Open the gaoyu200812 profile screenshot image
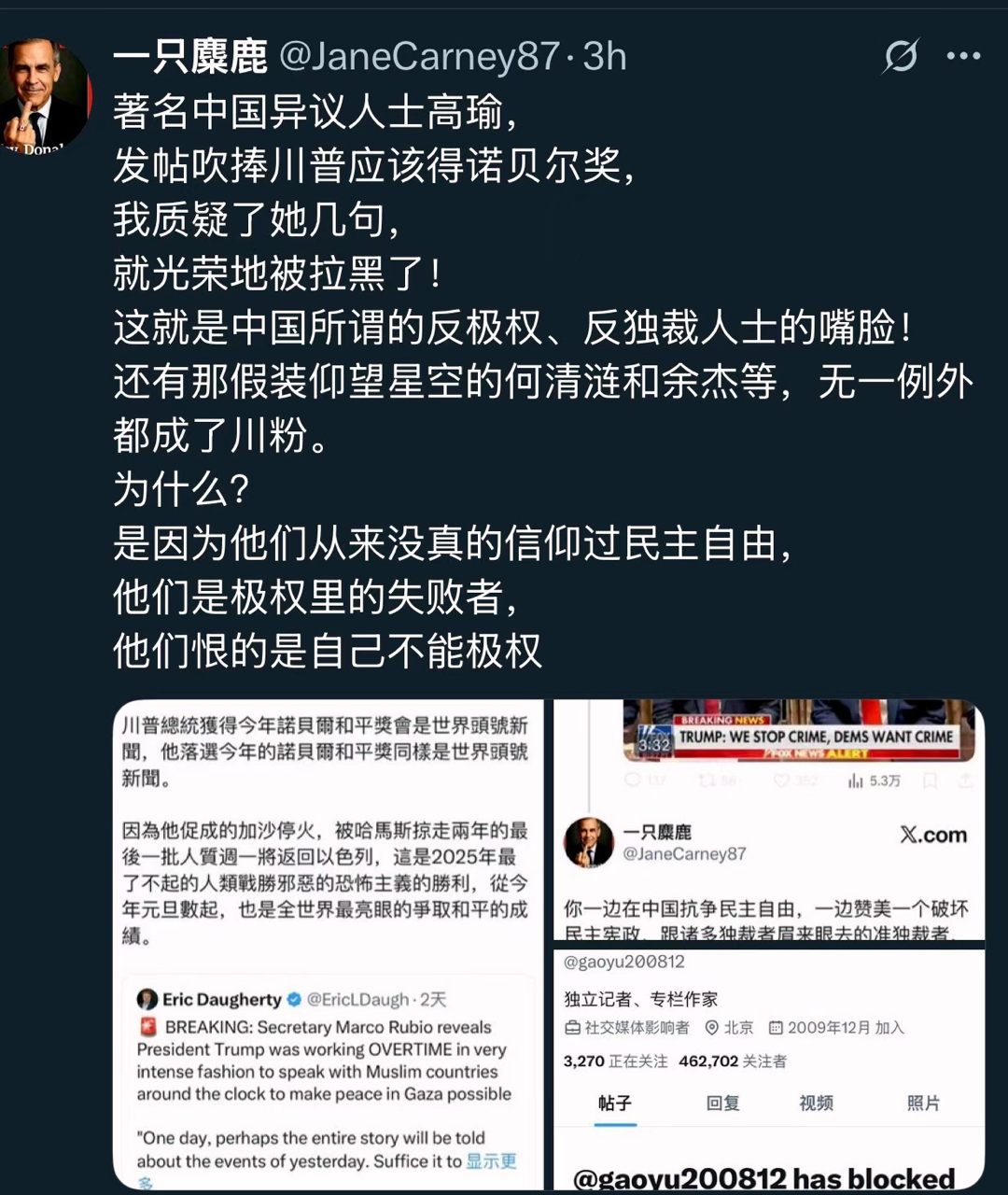 [x=769, y=1070]
